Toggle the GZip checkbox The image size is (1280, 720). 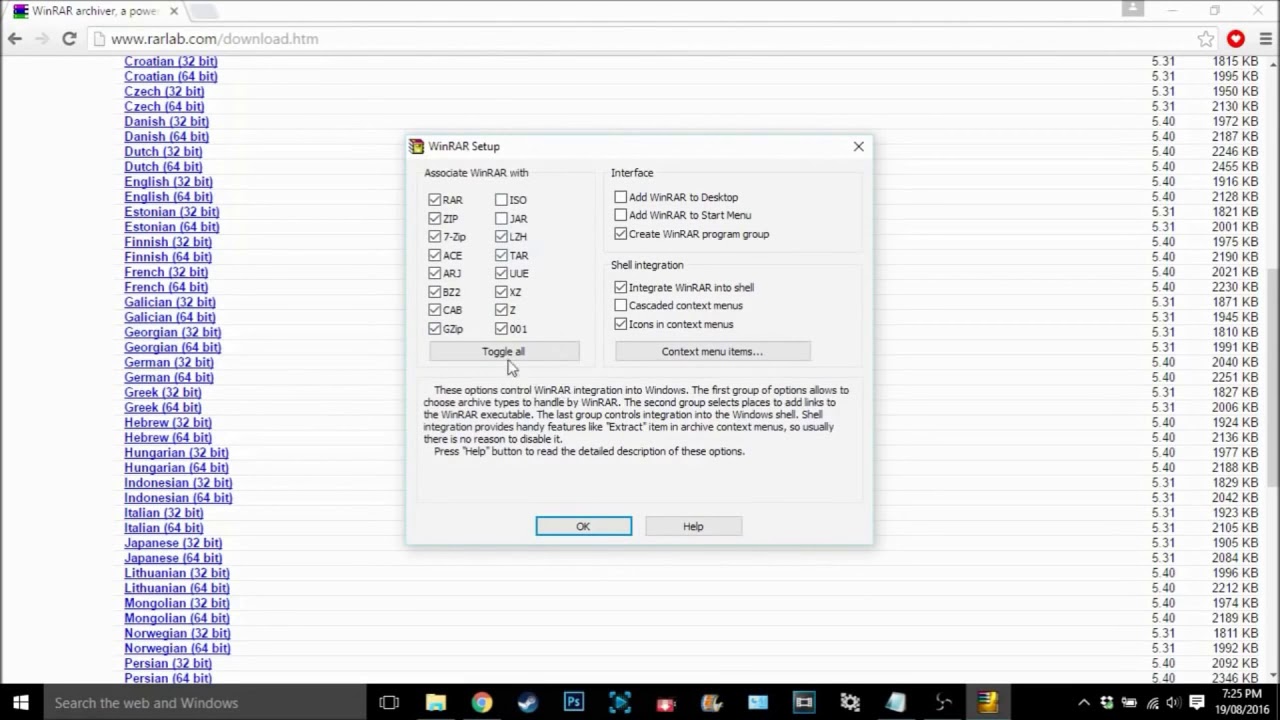(435, 328)
